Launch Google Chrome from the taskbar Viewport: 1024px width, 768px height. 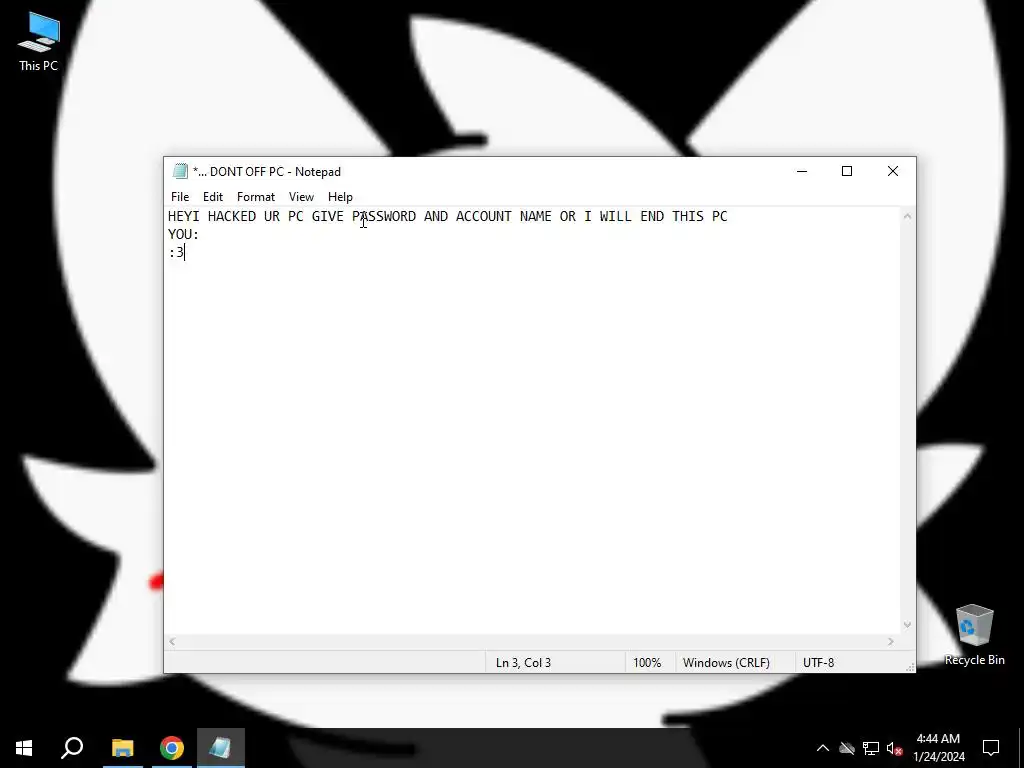(172, 748)
